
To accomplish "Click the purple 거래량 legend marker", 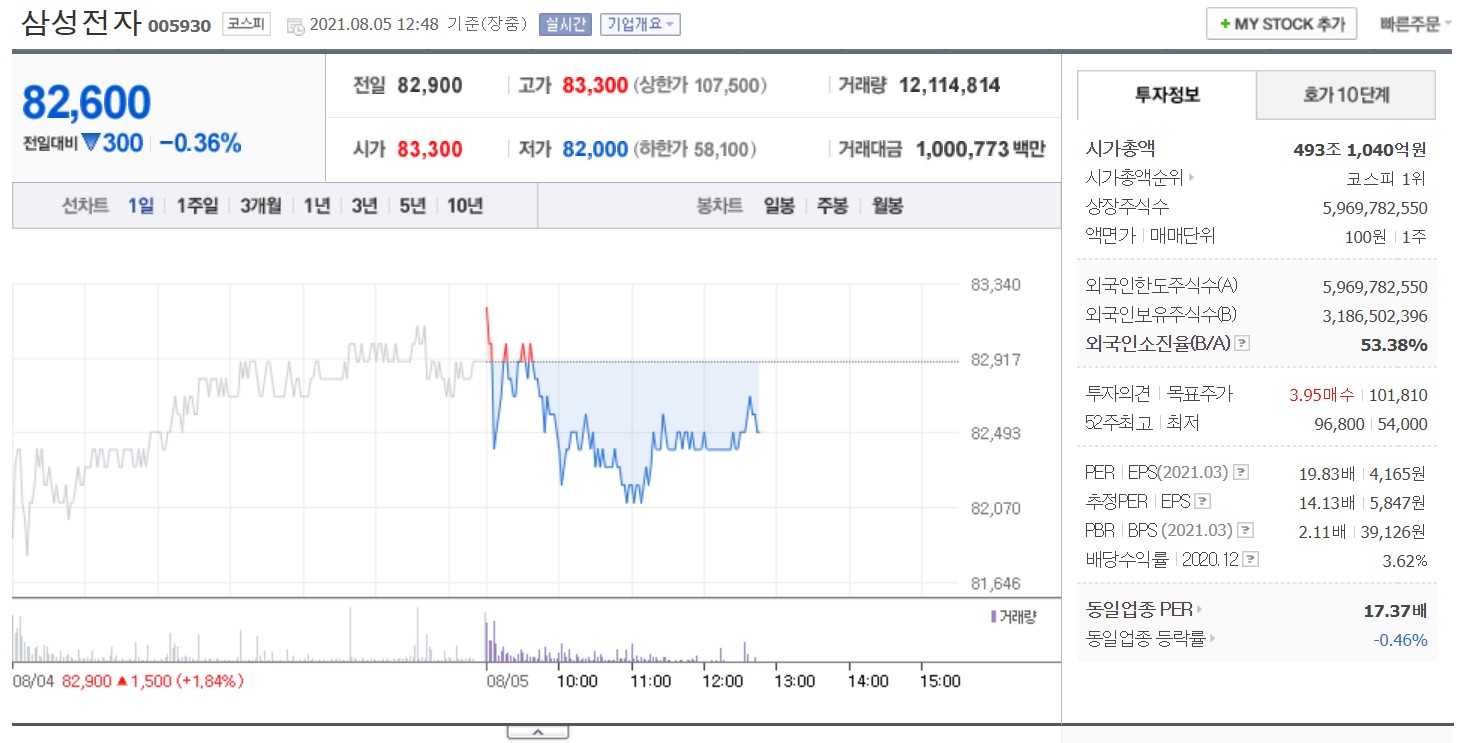I will pos(993,616).
